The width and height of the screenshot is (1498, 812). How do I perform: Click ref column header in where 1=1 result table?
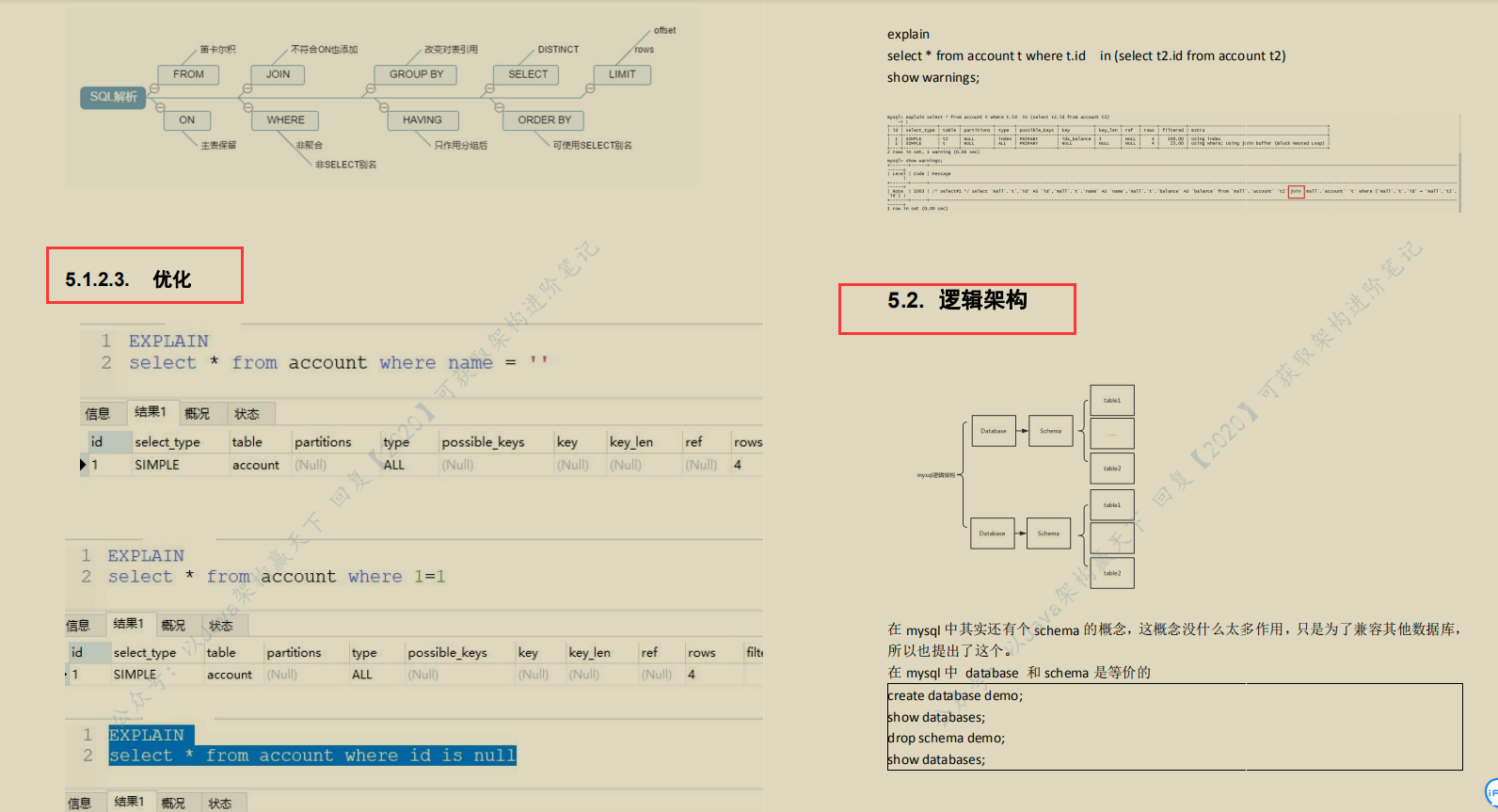tap(649, 653)
